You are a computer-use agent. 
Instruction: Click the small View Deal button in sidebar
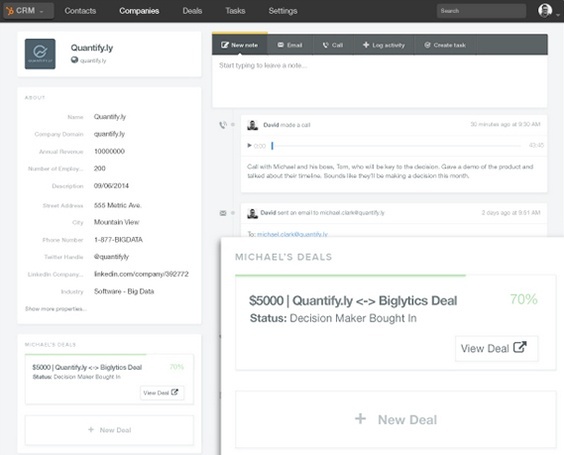tap(162, 393)
